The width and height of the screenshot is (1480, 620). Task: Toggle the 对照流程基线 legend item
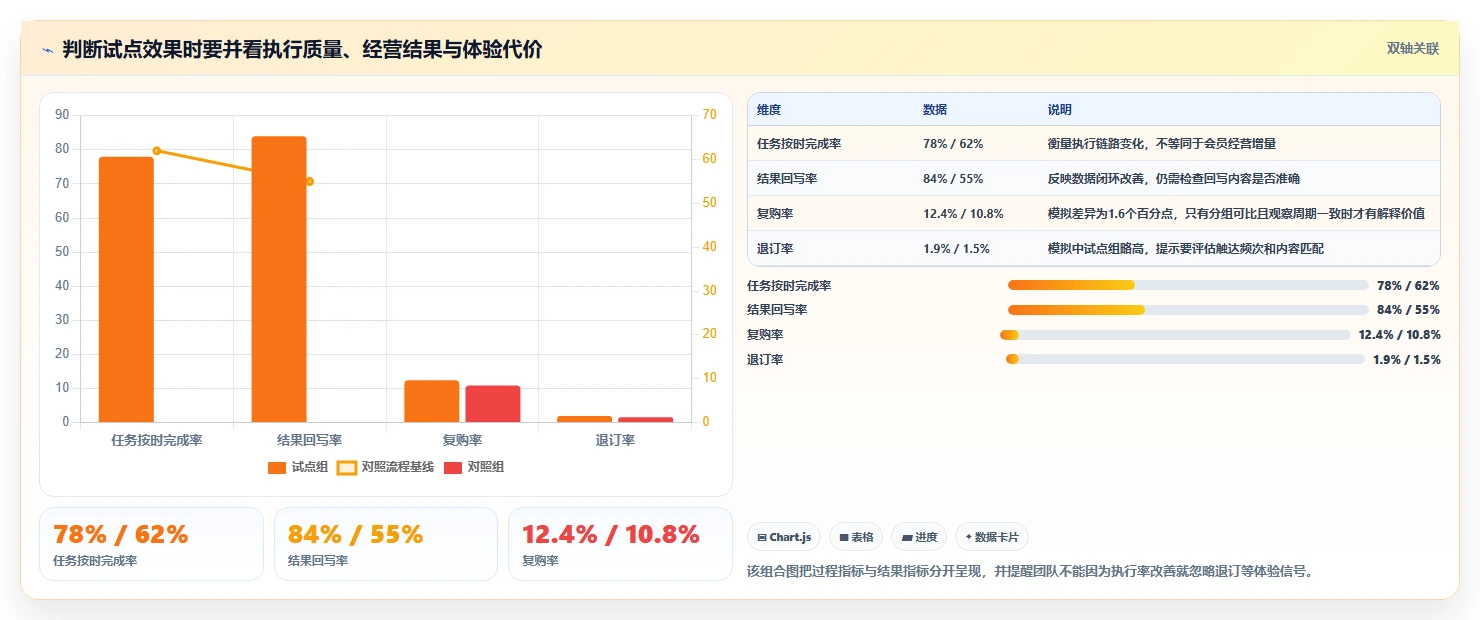pos(386,467)
